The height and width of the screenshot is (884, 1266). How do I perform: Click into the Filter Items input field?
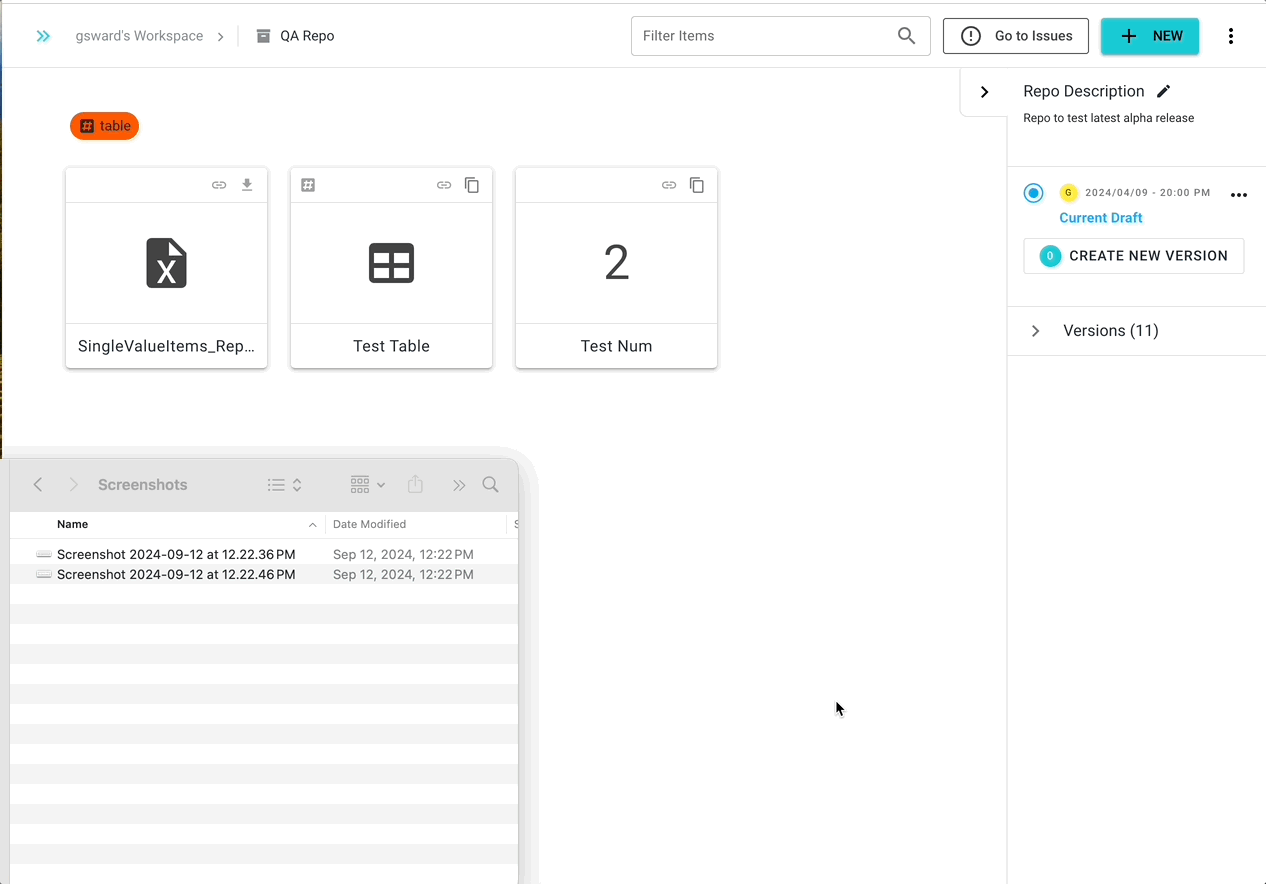click(x=765, y=36)
